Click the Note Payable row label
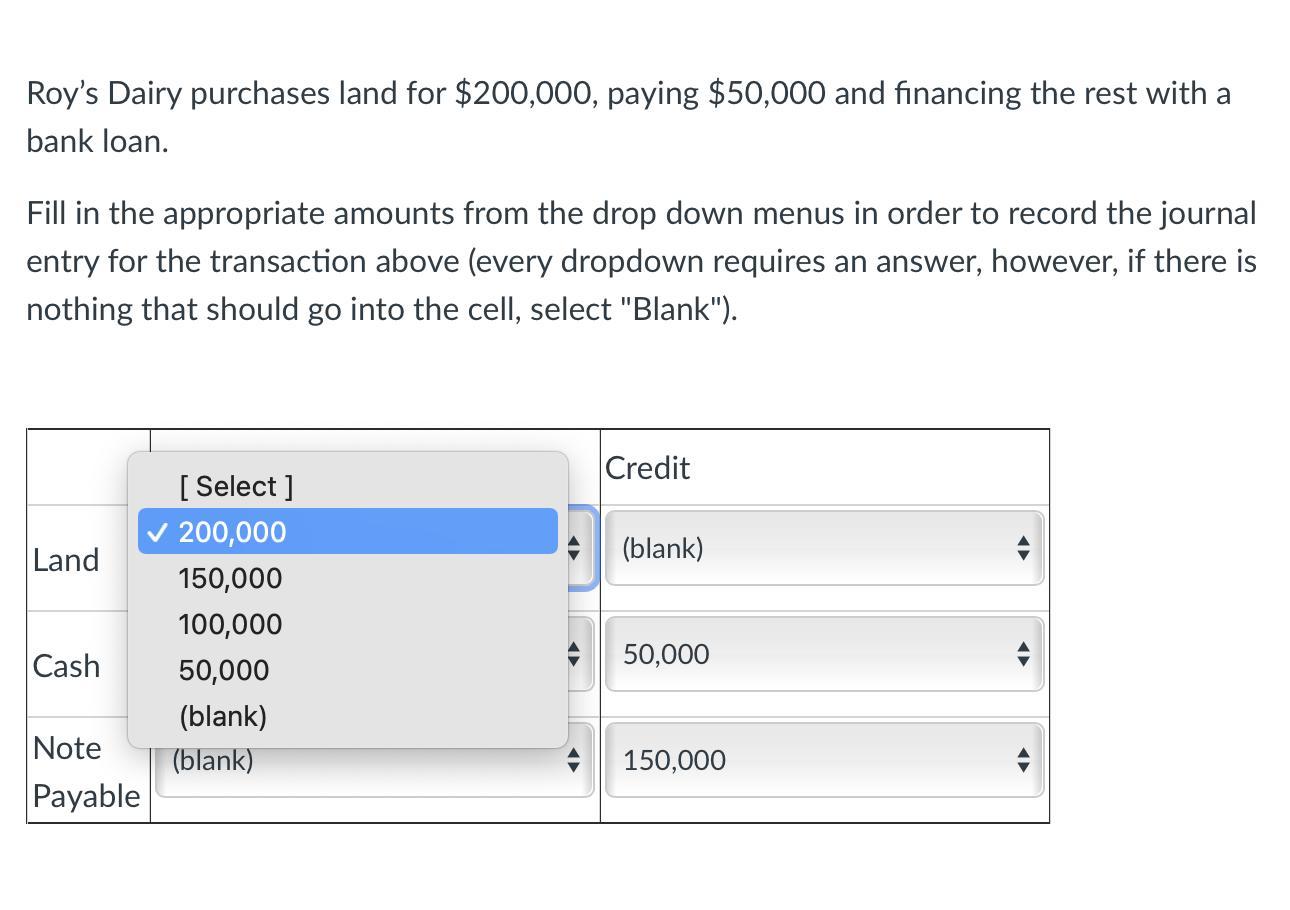1290x910 pixels. tap(86, 772)
